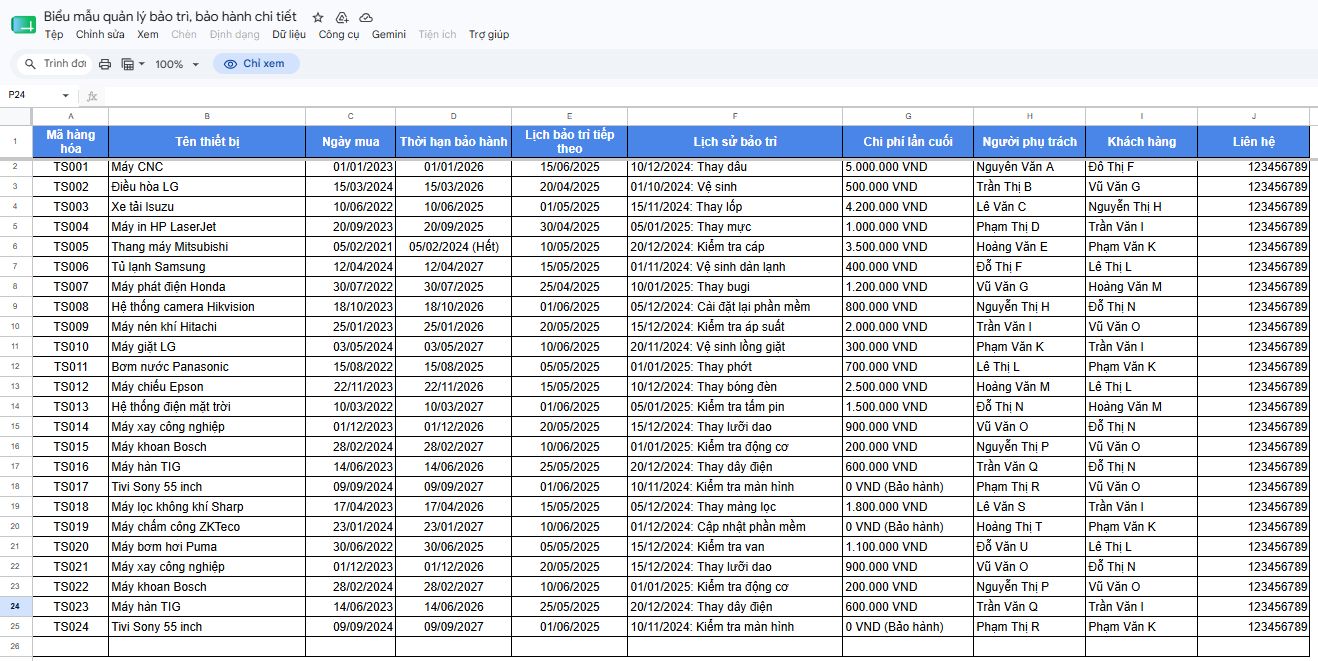Select the cell 'Máy in HP LaserJet'
This screenshot has width=1318, height=661.
[x=207, y=227]
